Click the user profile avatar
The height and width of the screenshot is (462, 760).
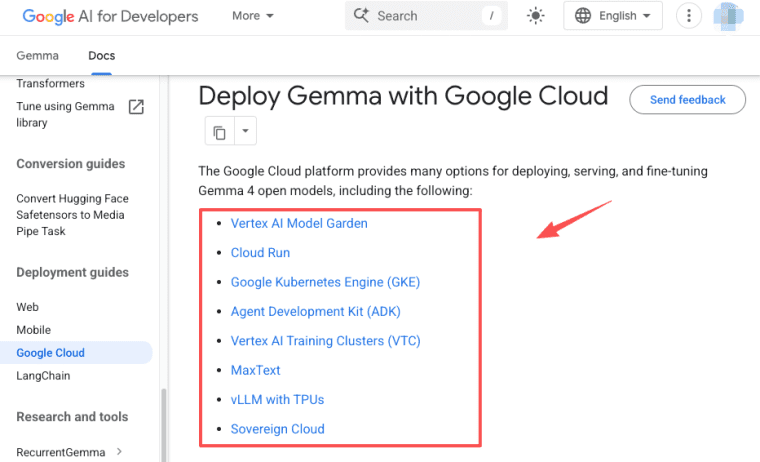pos(728,16)
